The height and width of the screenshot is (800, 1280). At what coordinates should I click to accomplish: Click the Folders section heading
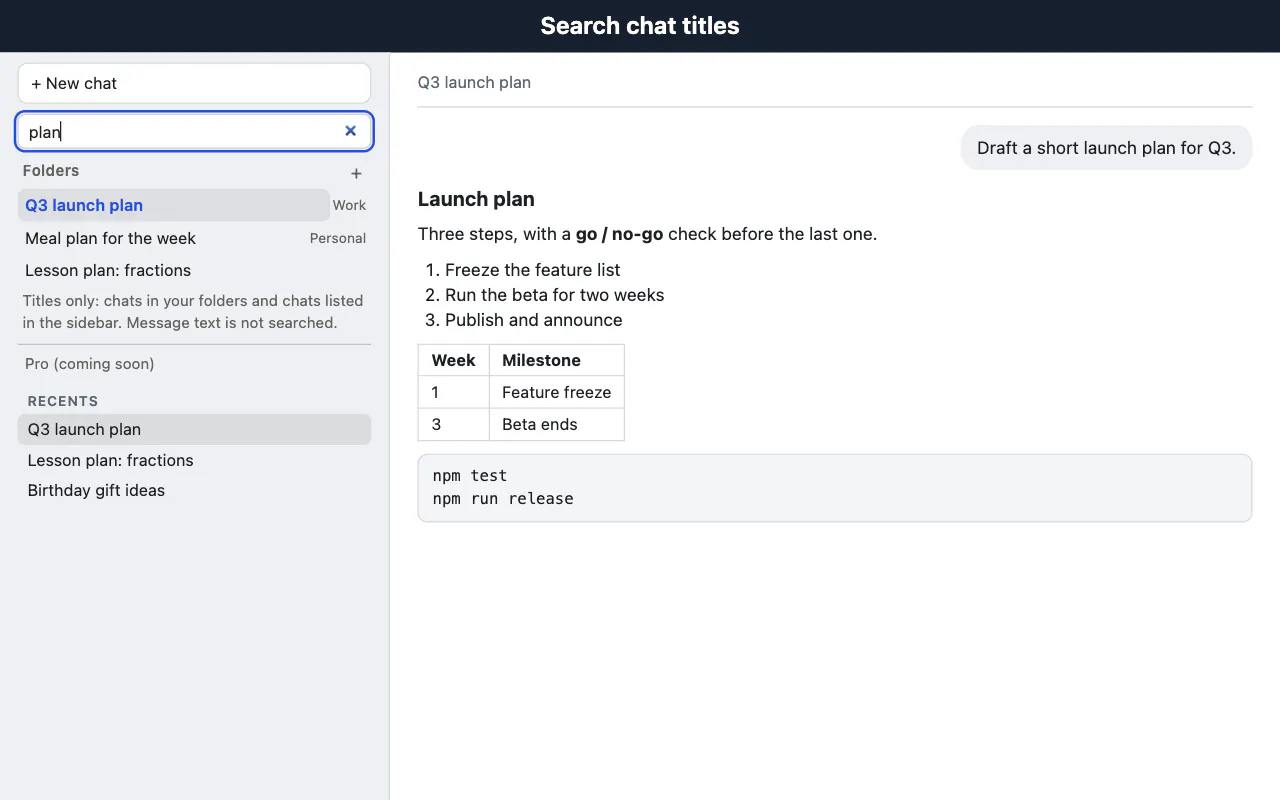51,171
